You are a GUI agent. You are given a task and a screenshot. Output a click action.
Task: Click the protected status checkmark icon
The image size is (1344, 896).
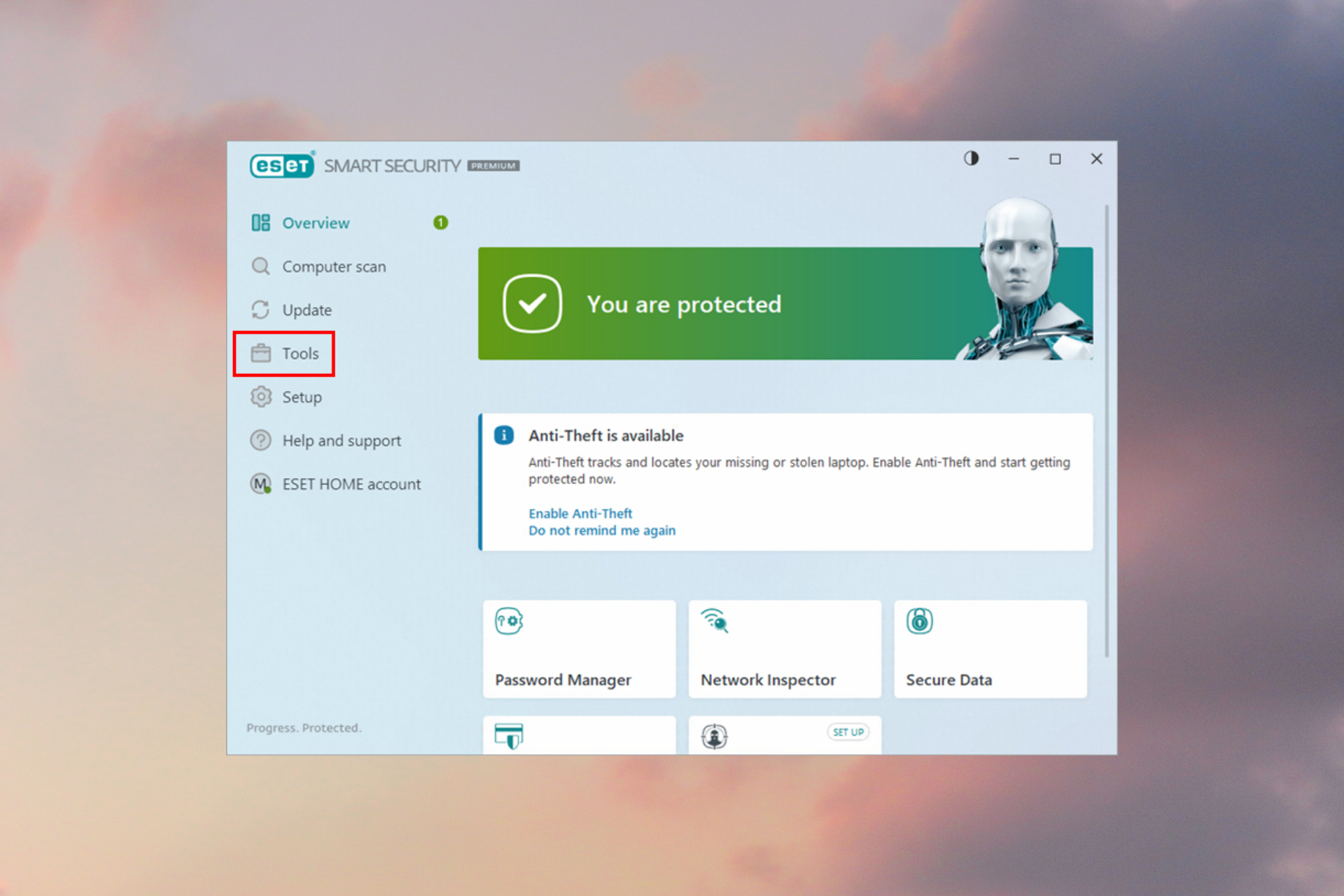(x=532, y=303)
